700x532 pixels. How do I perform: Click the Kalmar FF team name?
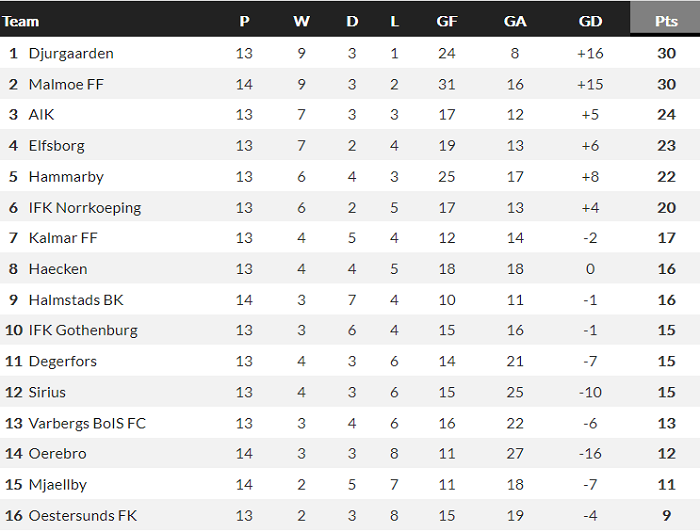point(63,238)
